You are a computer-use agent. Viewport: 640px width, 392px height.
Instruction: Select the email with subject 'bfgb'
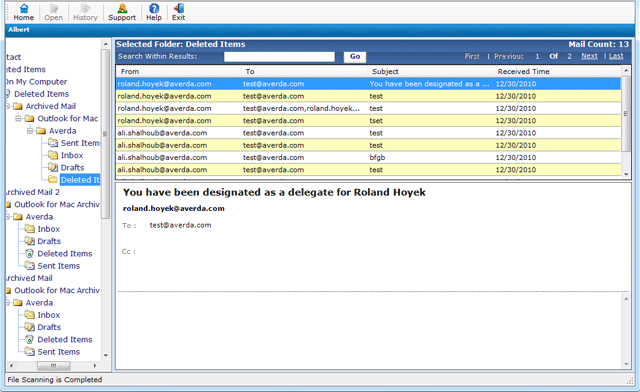pos(368,157)
